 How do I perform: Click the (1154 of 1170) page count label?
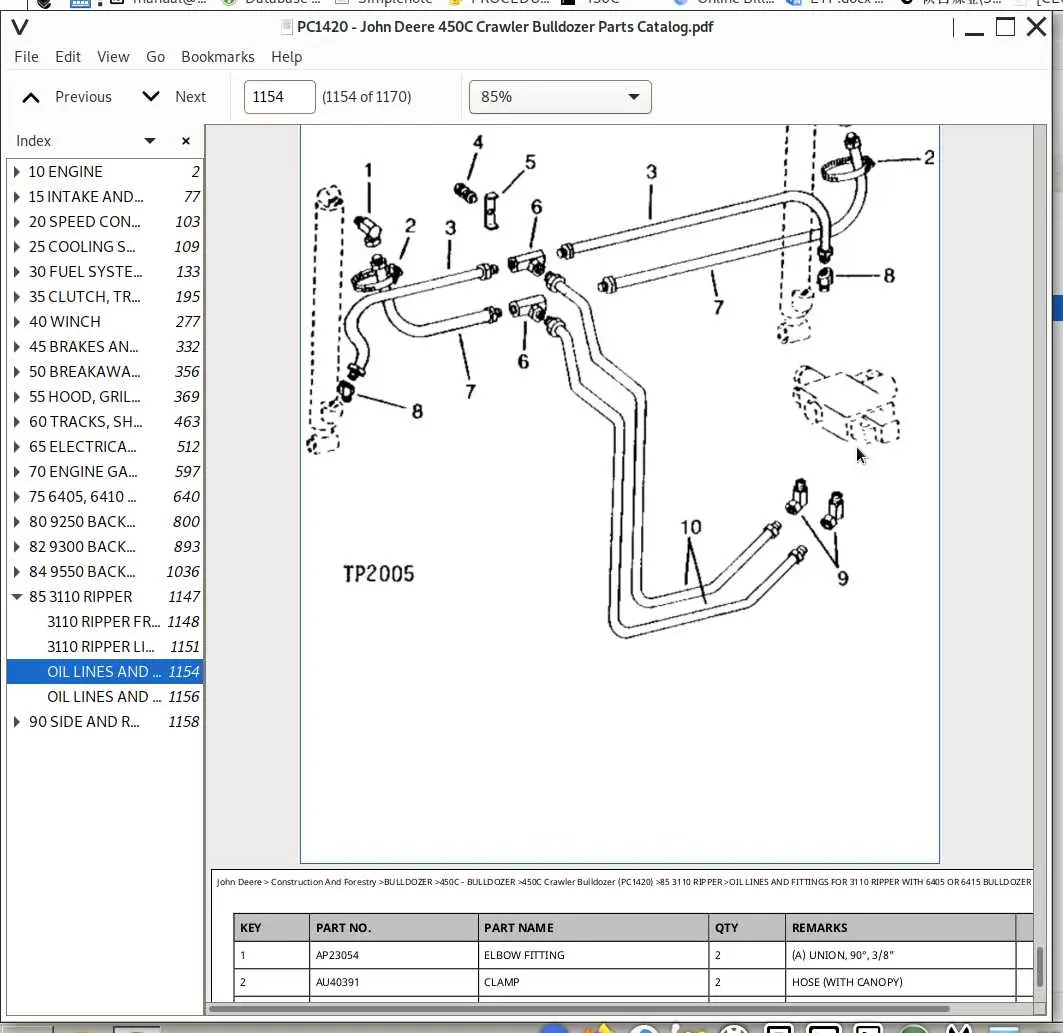[x=367, y=97]
